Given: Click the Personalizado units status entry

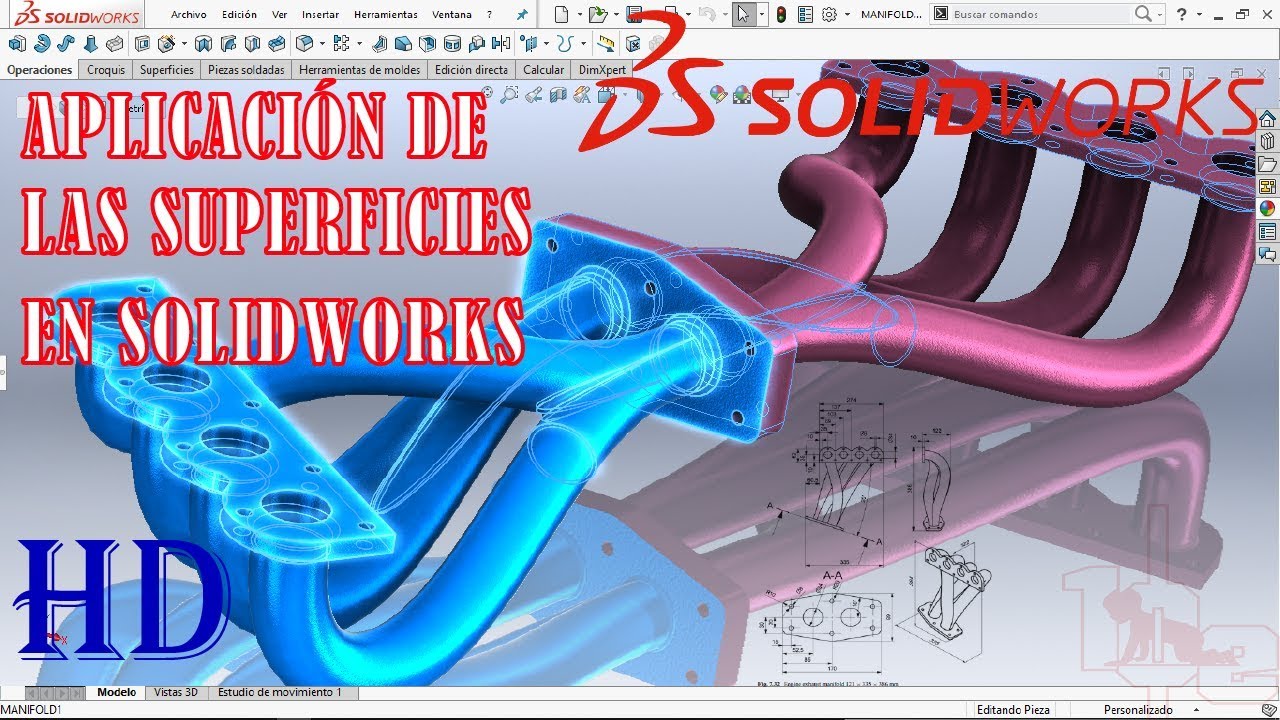Looking at the screenshot, I should [x=1138, y=709].
